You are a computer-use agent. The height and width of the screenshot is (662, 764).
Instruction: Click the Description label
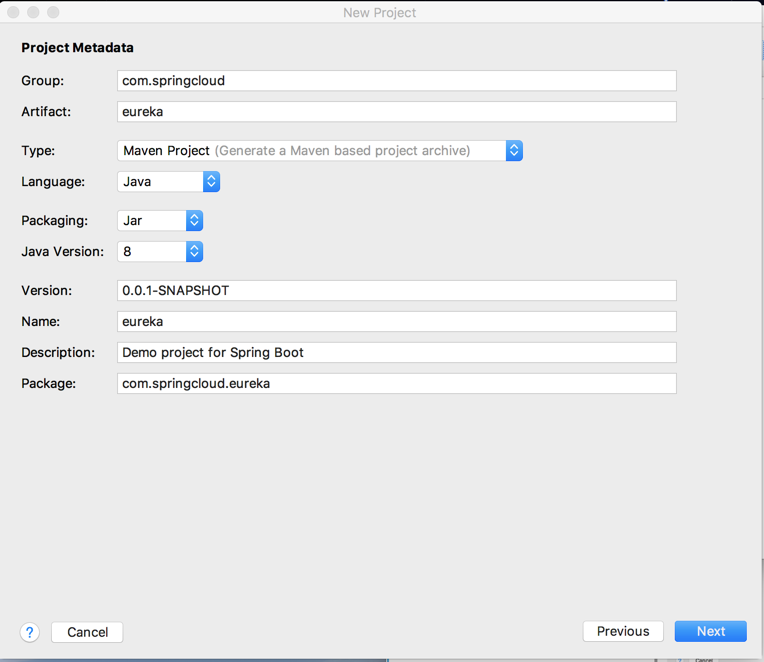[58, 352]
